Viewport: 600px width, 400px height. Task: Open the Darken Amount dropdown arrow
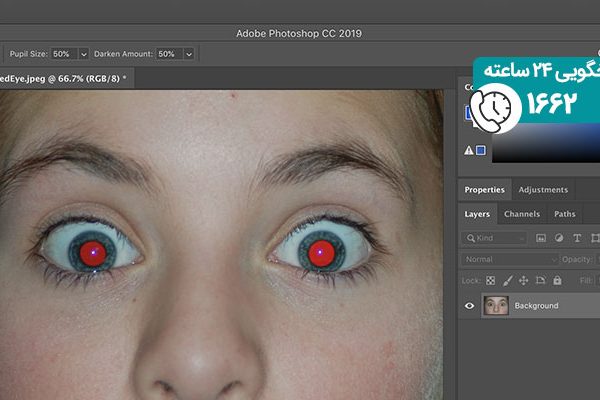188,53
